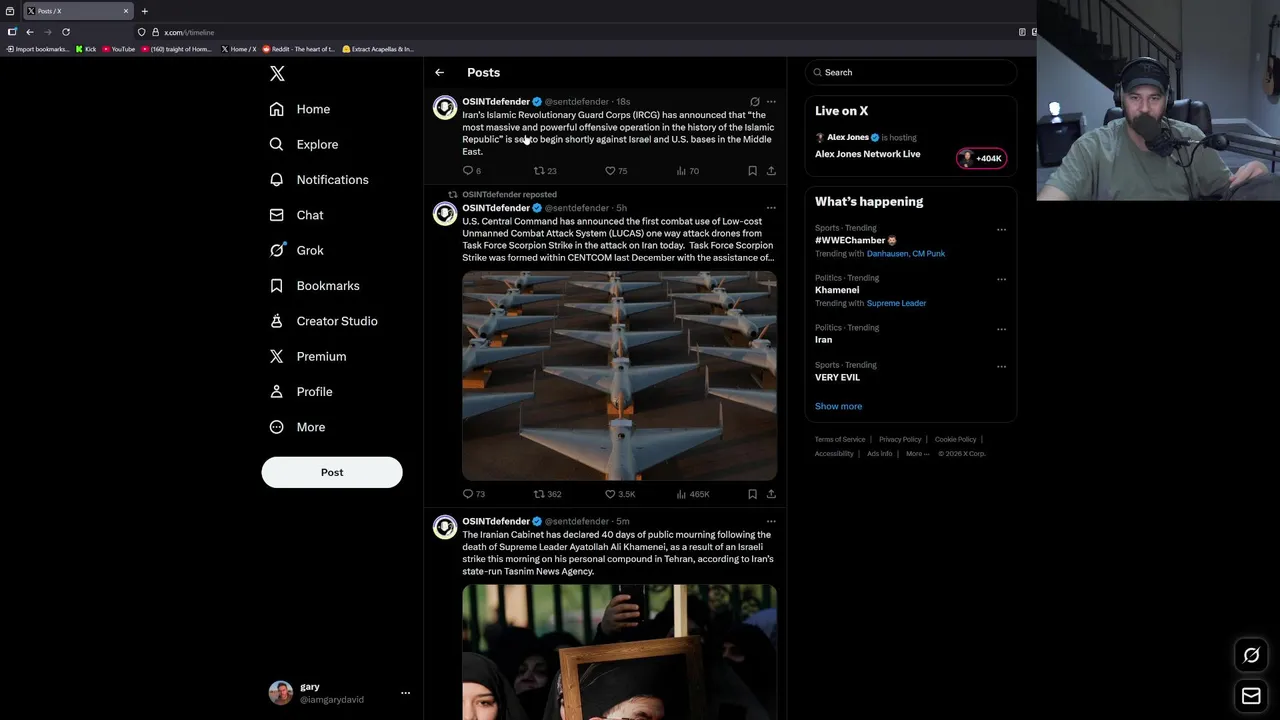Open the mourning post photo
The image size is (1280, 720).
(x=619, y=652)
